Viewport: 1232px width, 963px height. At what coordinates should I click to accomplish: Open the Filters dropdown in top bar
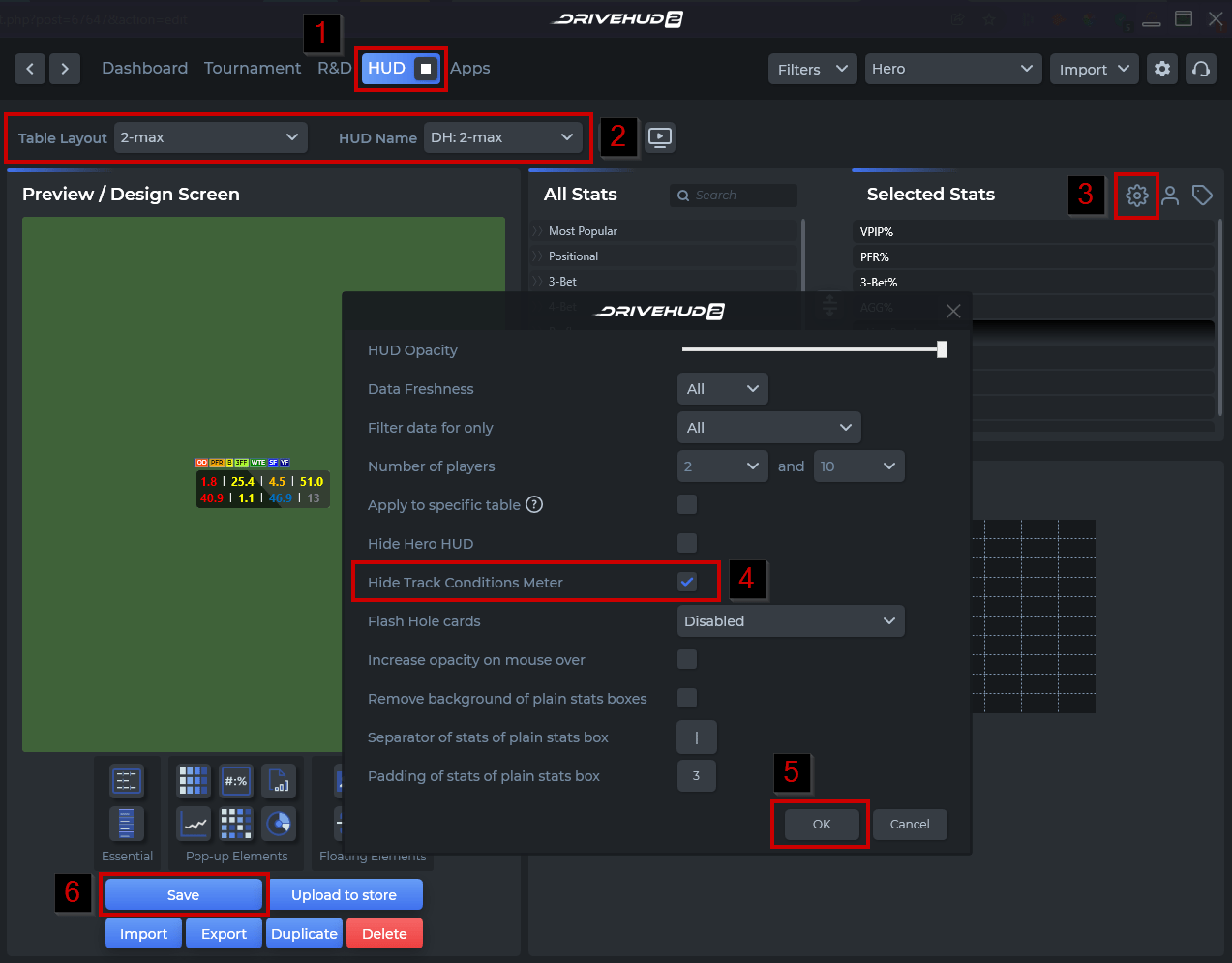click(813, 69)
